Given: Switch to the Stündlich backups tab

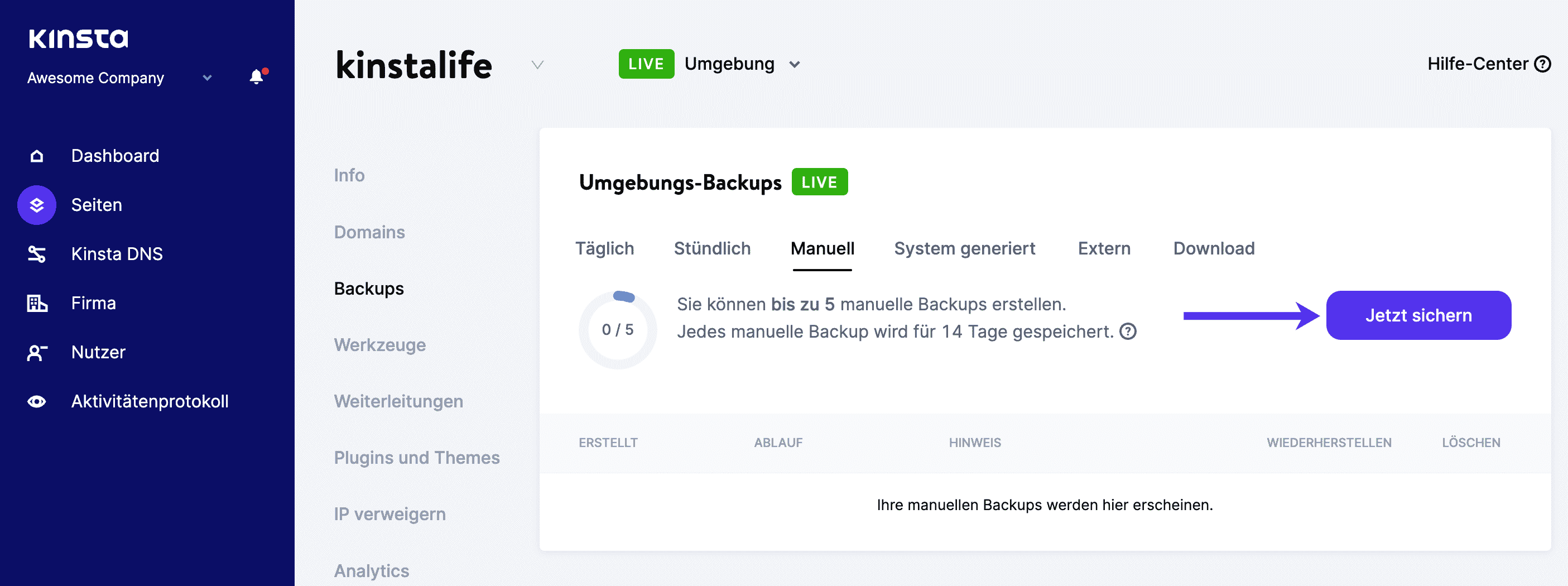Looking at the screenshot, I should coord(711,248).
